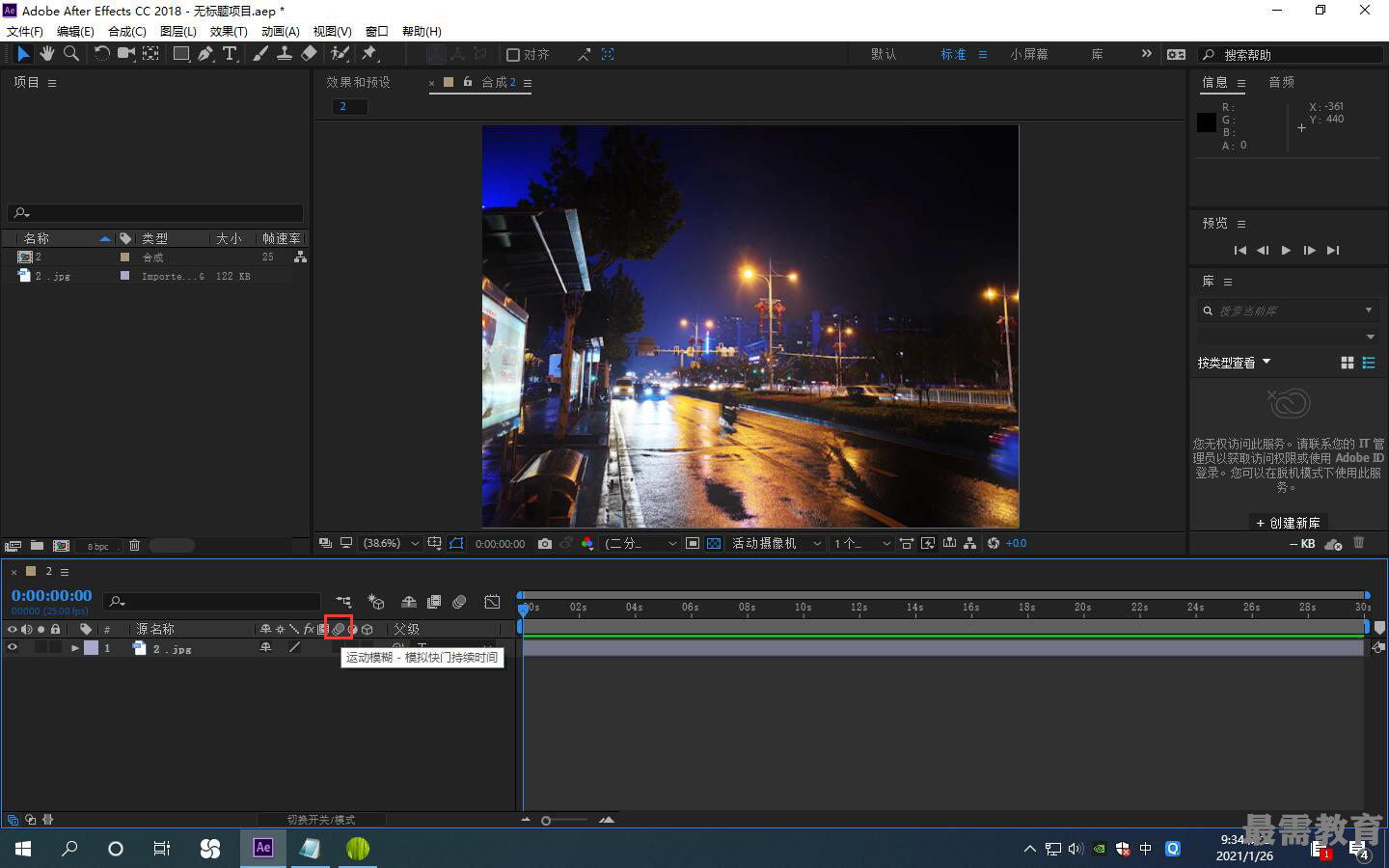The image size is (1389, 868).
Task: Select the Eraser tool
Action: click(x=309, y=54)
